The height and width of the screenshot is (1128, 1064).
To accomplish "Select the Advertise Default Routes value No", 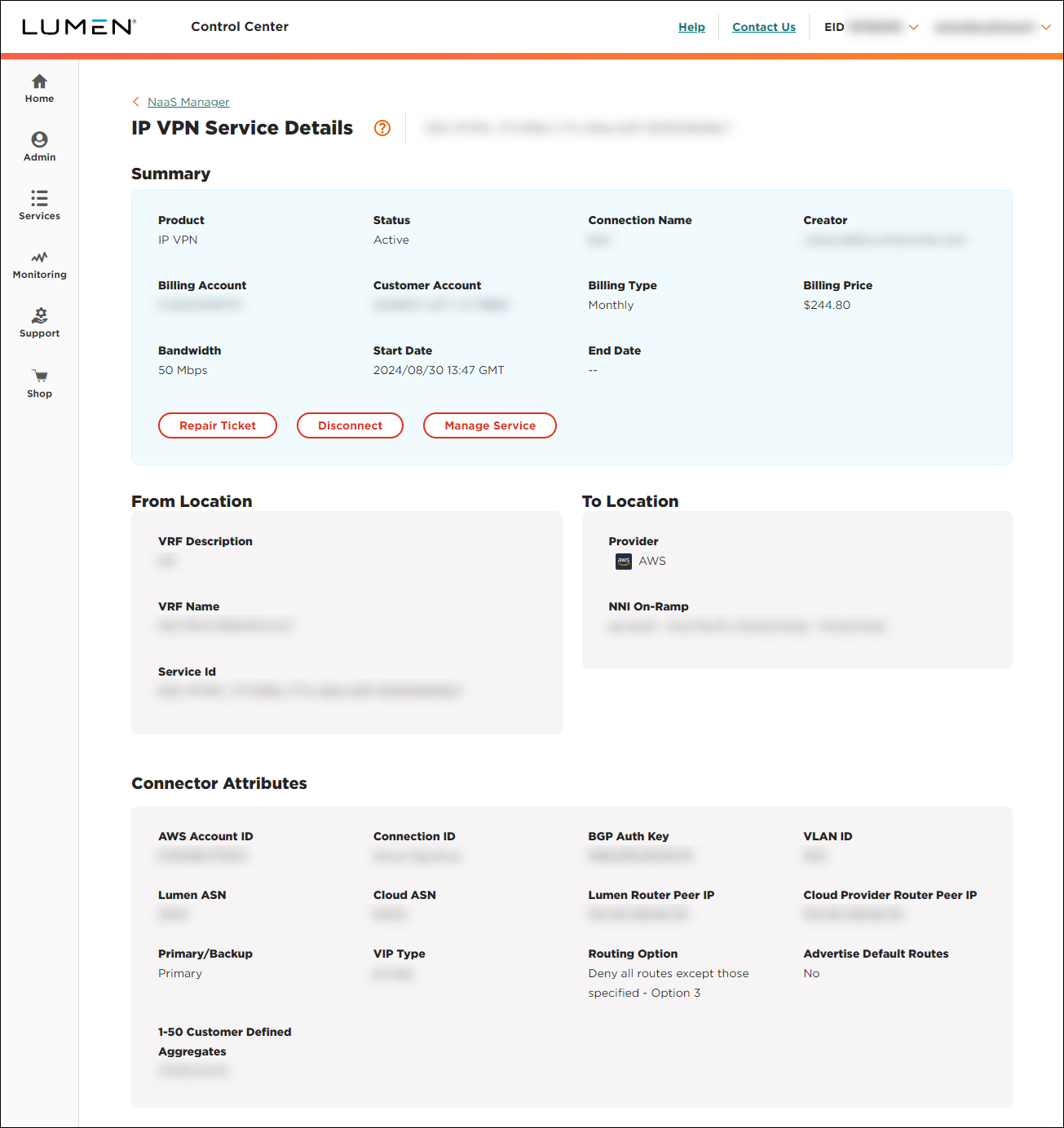I will click(x=811, y=973).
